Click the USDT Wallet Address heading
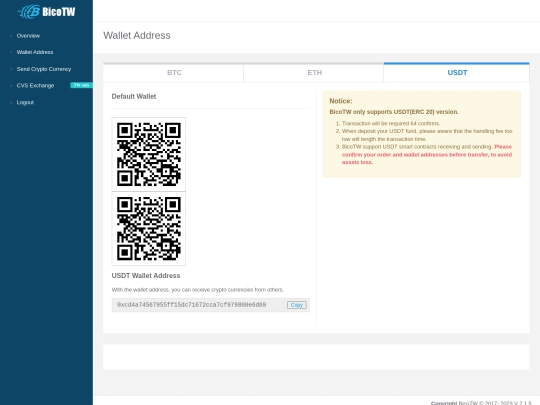The image size is (540, 405). pos(146,276)
